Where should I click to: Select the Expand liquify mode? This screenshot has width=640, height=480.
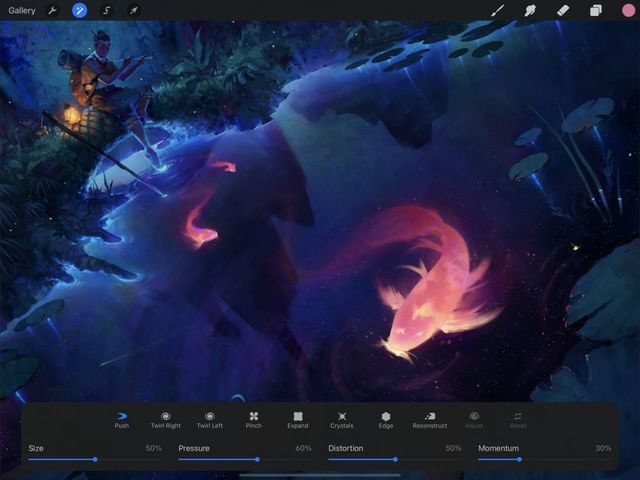(298, 419)
